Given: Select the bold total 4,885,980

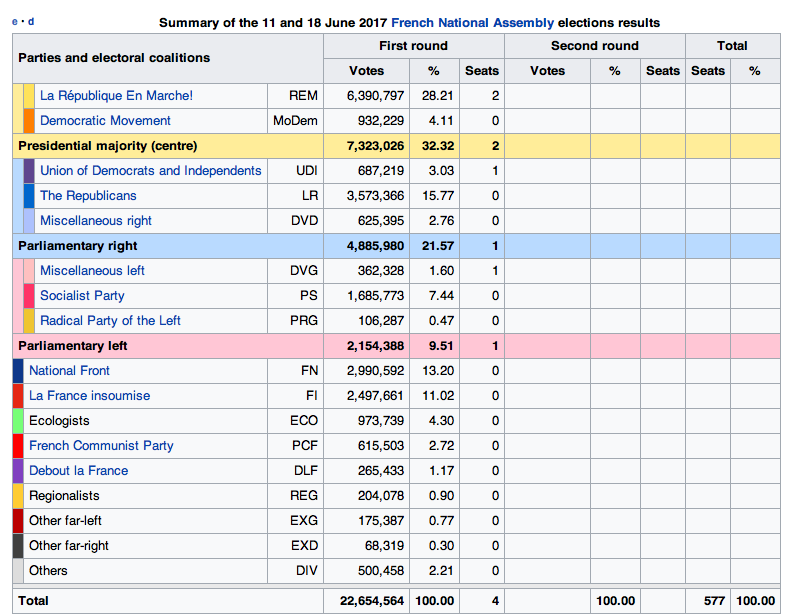Looking at the screenshot, I should click(x=375, y=245).
